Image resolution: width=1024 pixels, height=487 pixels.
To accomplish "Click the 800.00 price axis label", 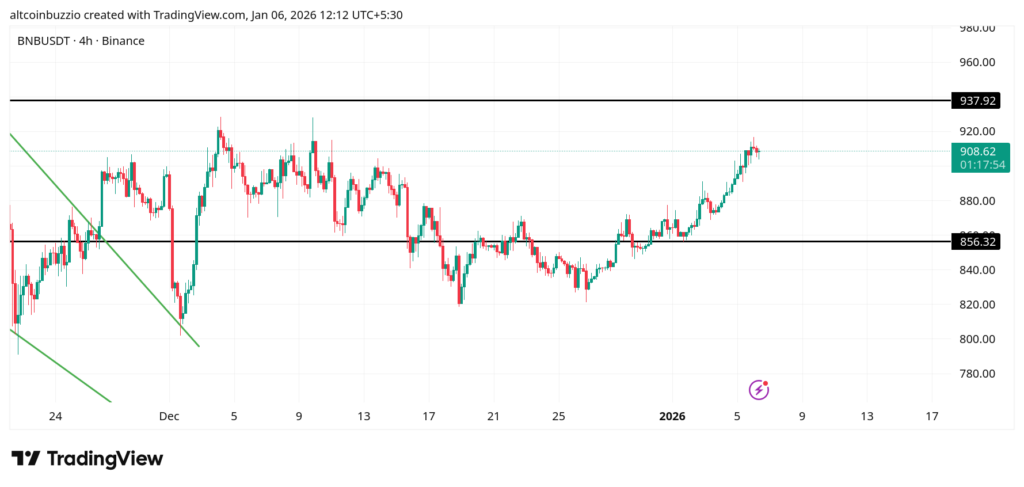I will tap(976, 339).
